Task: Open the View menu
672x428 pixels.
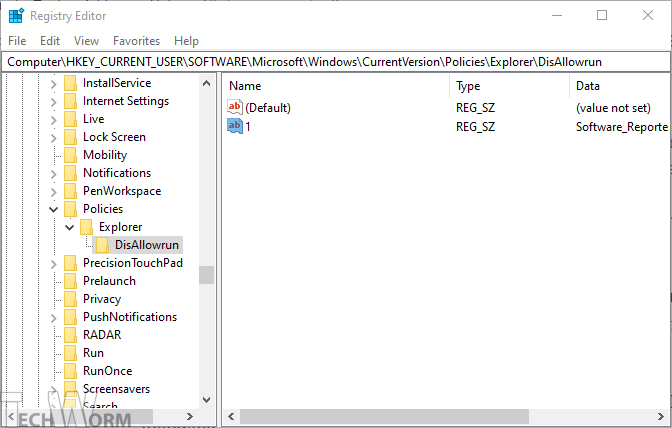Action: [x=86, y=41]
